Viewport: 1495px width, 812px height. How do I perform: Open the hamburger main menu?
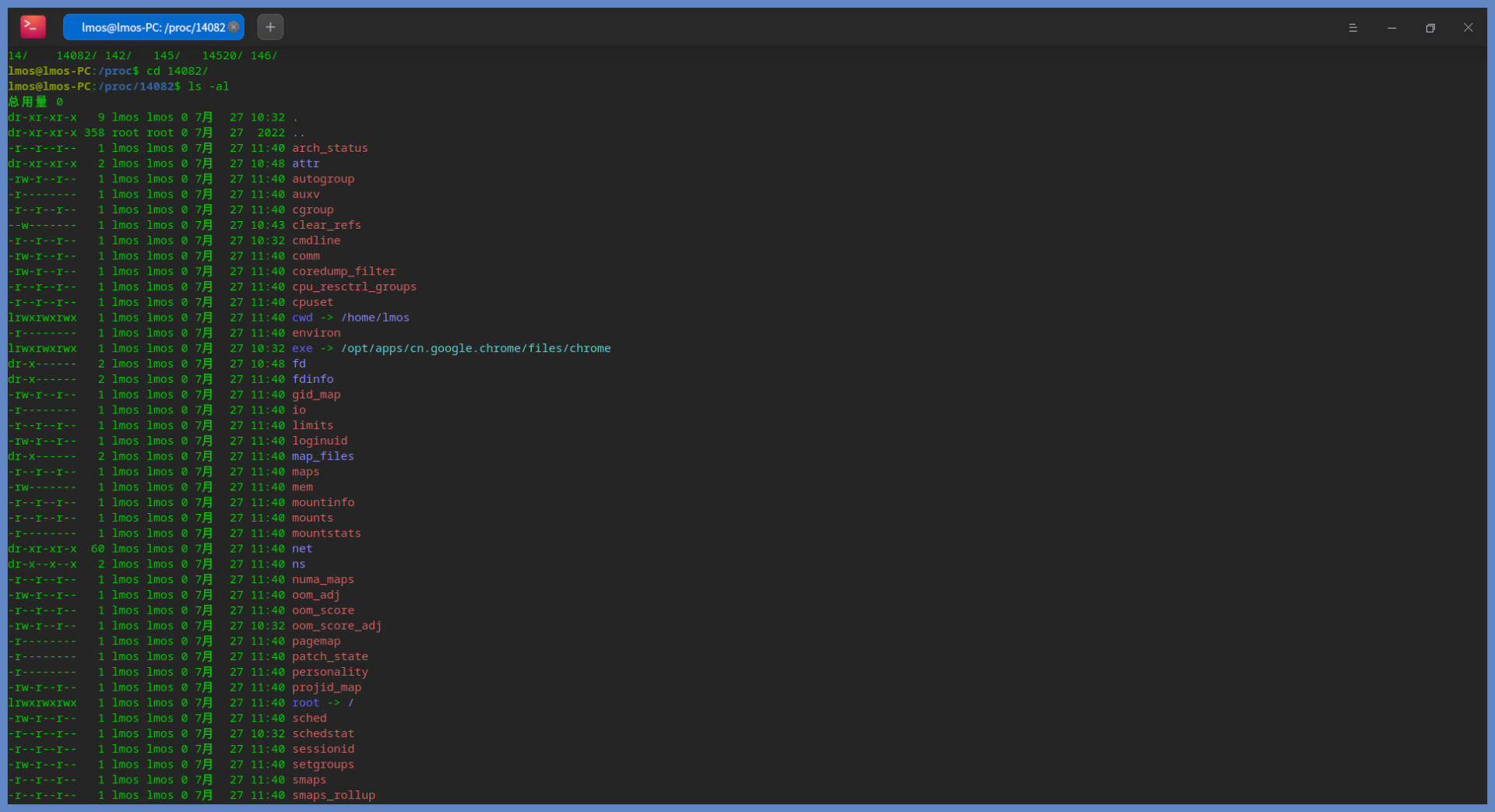pyautogui.click(x=1353, y=27)
